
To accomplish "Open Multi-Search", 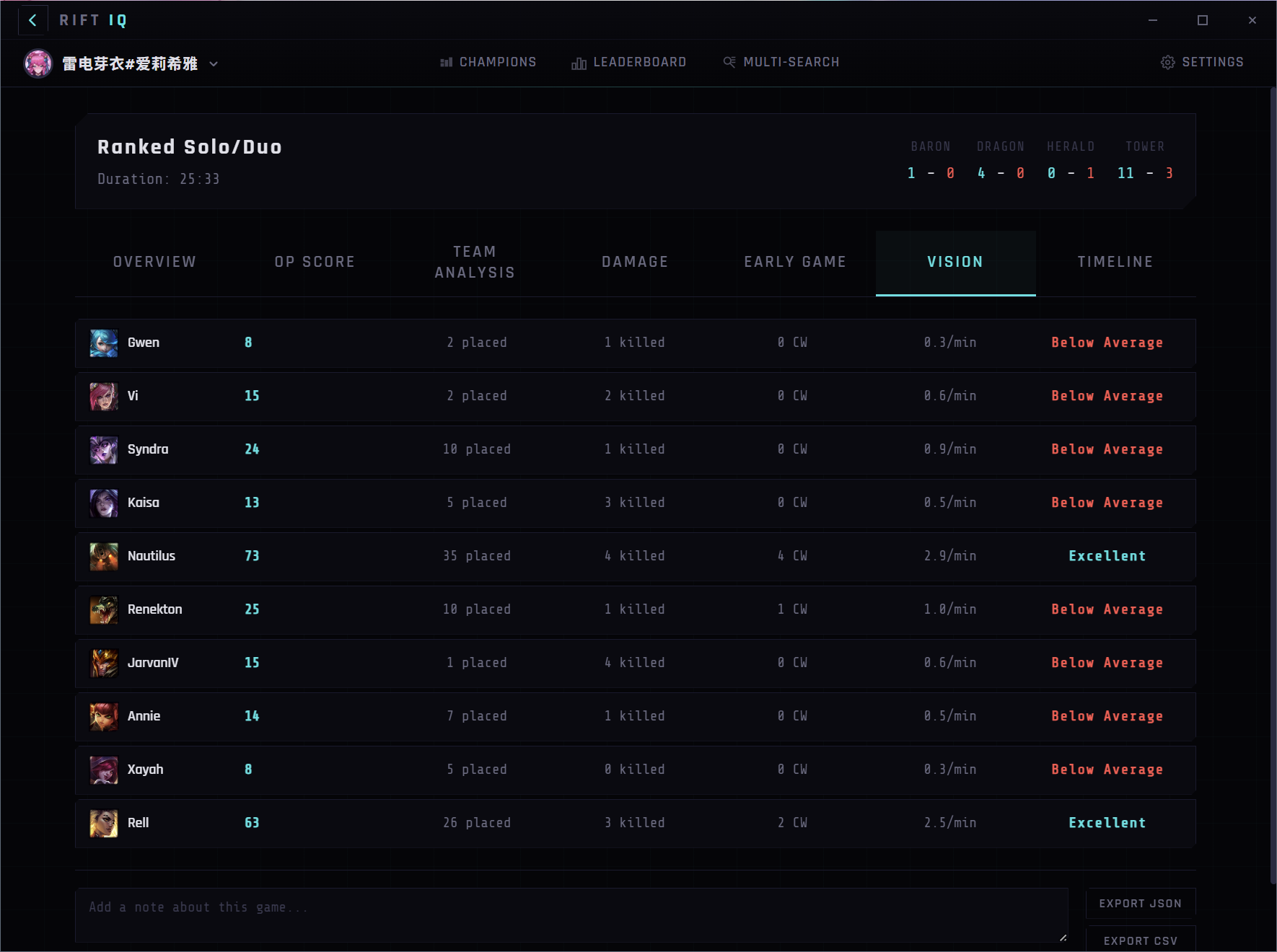I will (781, 62).
